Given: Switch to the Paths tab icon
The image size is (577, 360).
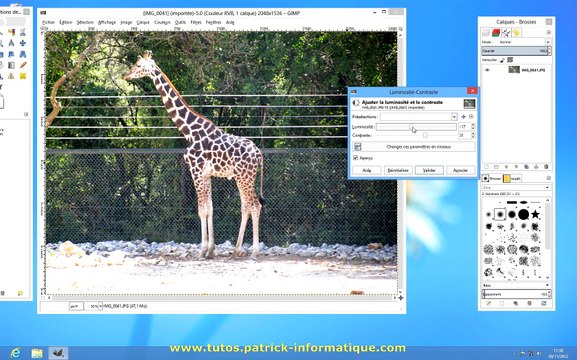Looking at the screenshot, I should point(506,33).
